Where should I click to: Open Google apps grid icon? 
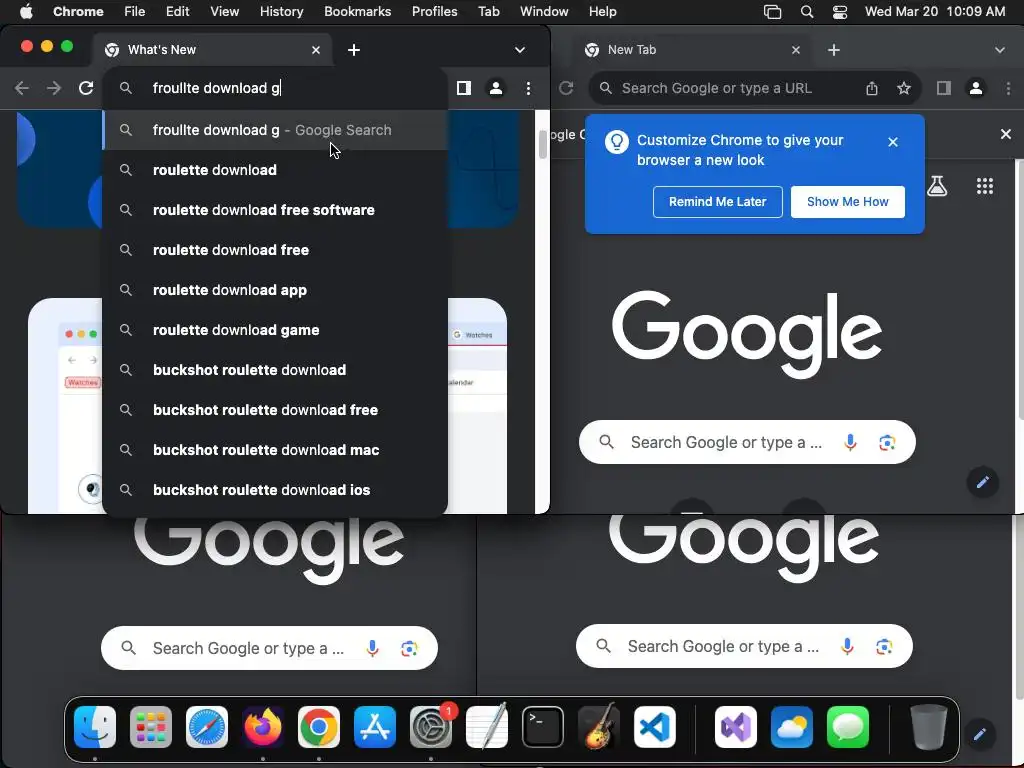pos(985,186)
